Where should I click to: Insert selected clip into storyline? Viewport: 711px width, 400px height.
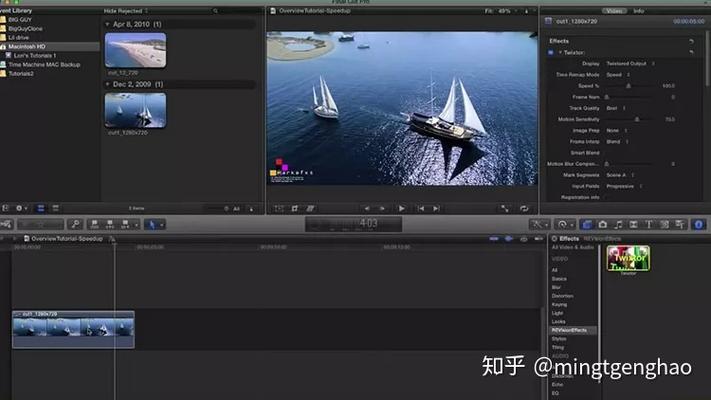coord(110,224)
